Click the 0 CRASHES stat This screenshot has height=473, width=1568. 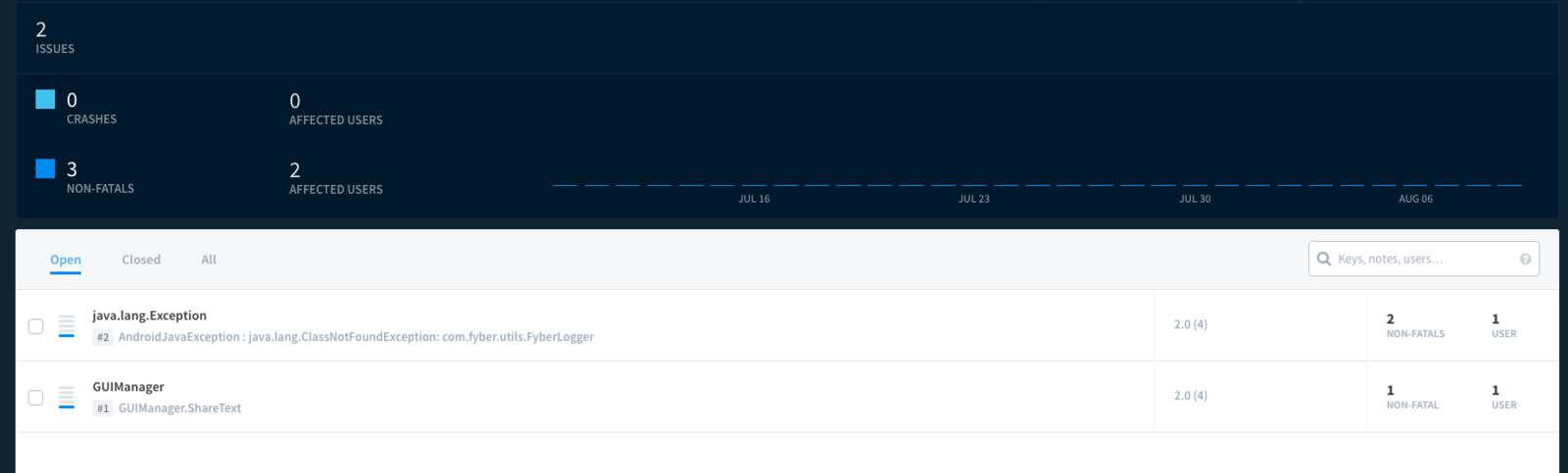tap(91, 108)
